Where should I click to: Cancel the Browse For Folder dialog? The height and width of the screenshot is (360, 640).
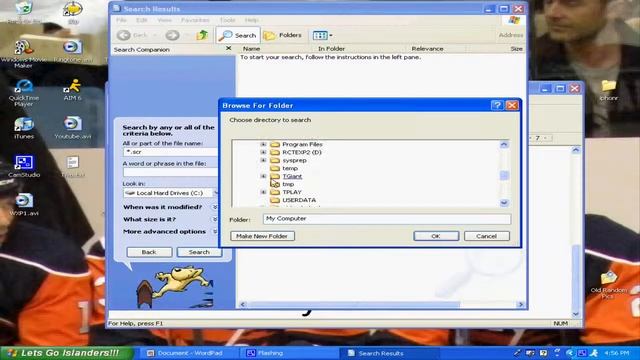(x=487, y=236)
